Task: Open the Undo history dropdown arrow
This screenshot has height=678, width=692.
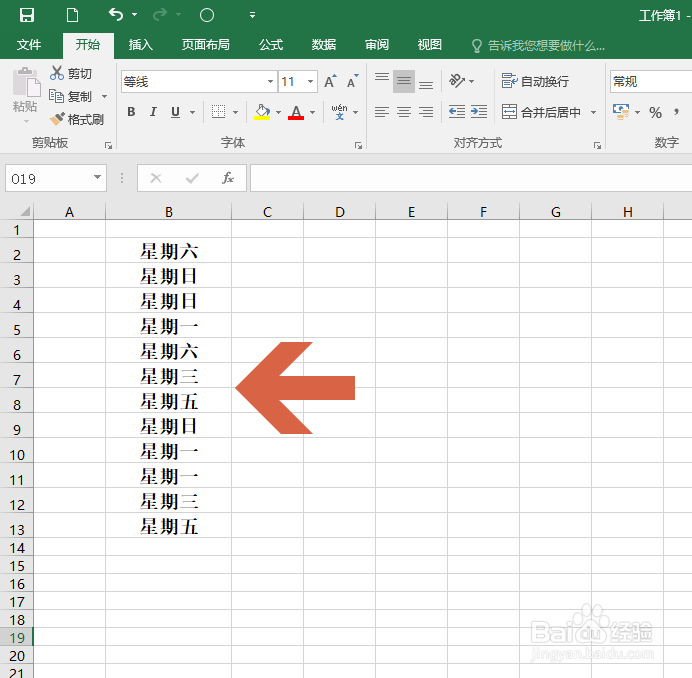Action: 135,15
